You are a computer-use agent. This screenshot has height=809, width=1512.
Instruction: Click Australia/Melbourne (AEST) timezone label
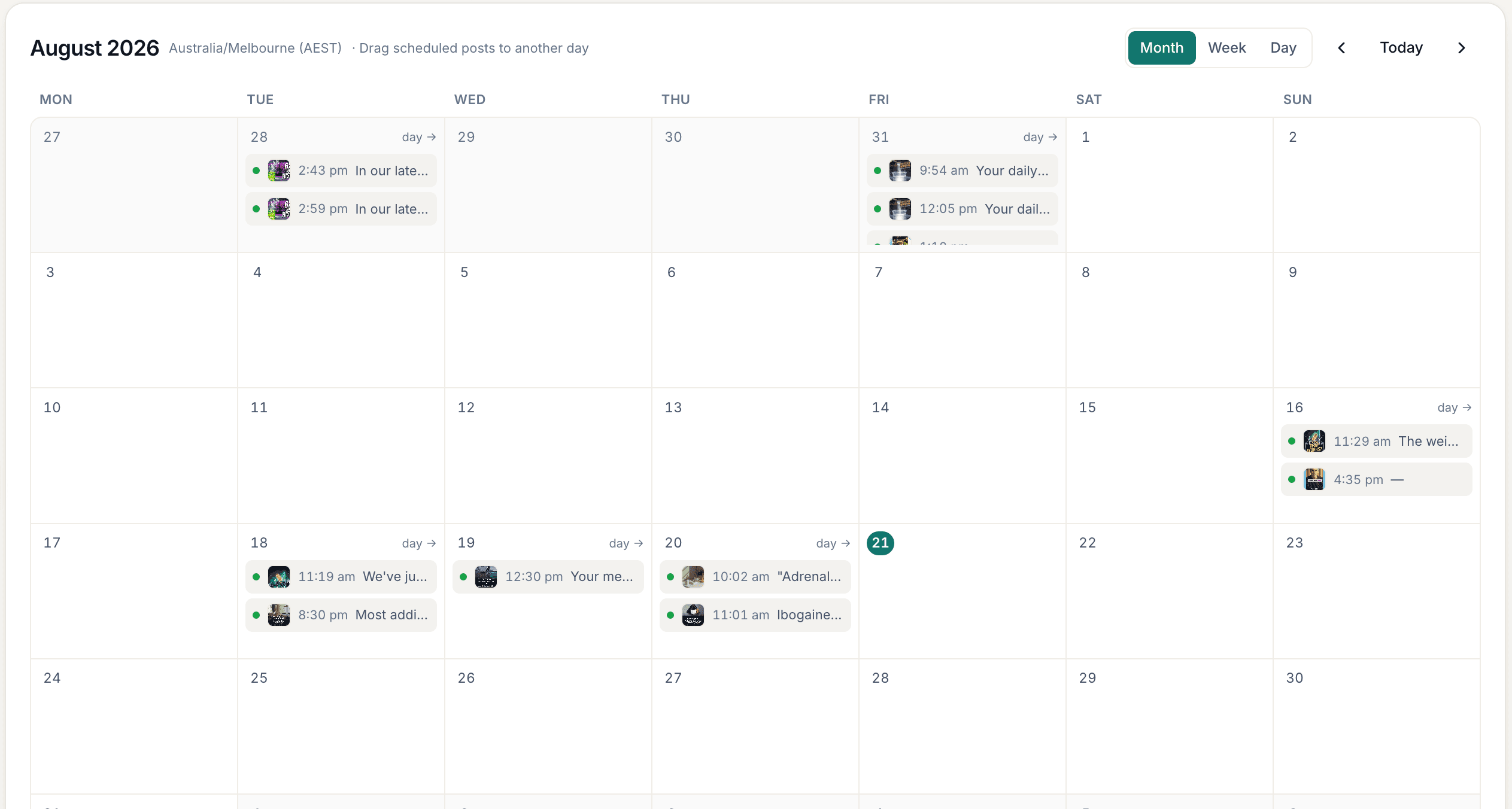256,48
